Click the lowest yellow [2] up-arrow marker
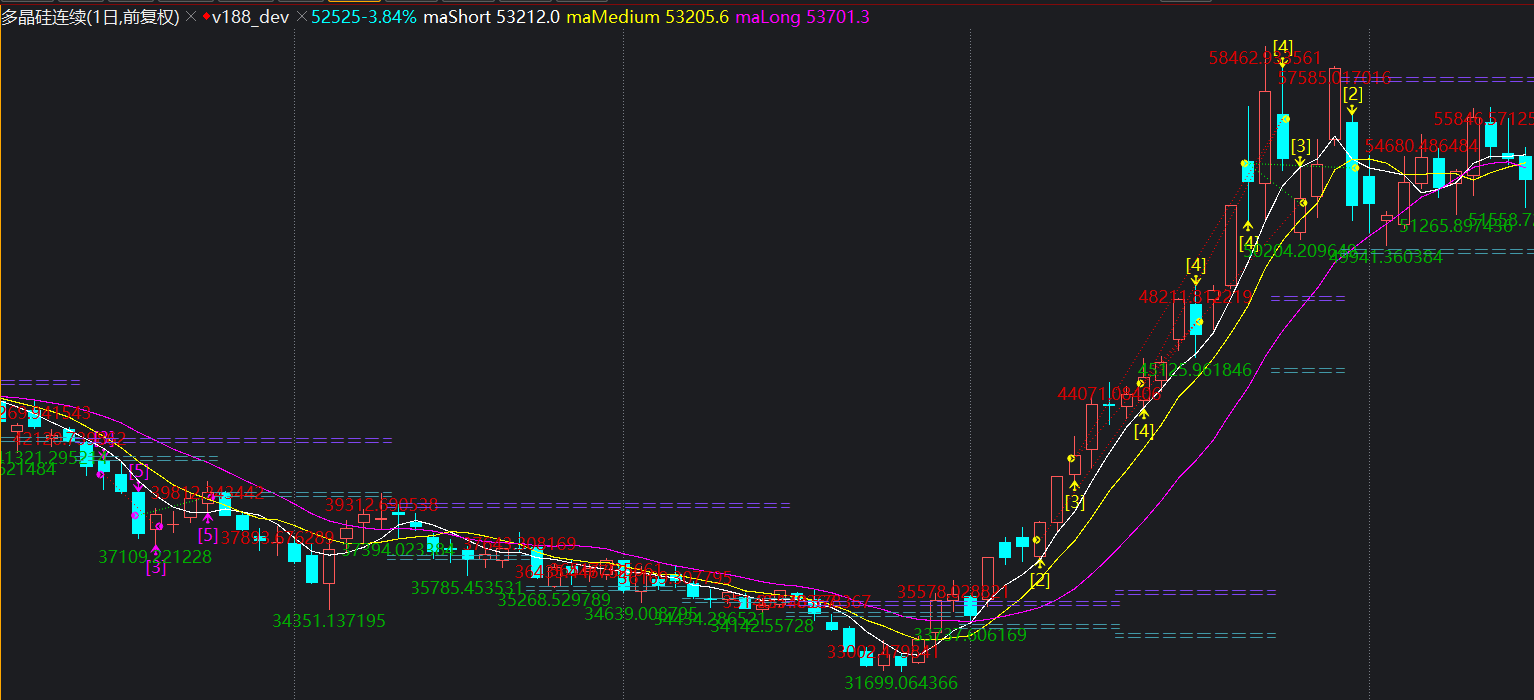 pos(1040,579)
